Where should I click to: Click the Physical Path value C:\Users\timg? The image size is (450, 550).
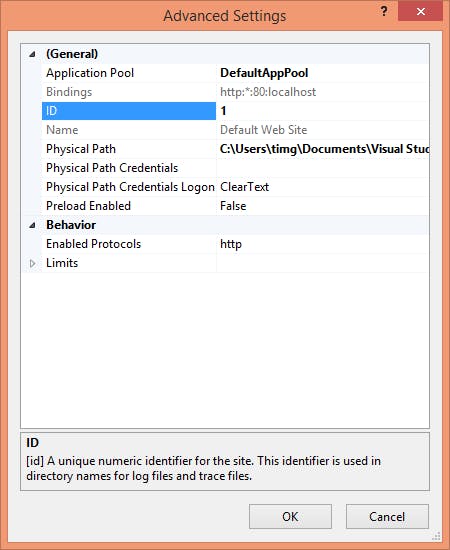point(323,149)
